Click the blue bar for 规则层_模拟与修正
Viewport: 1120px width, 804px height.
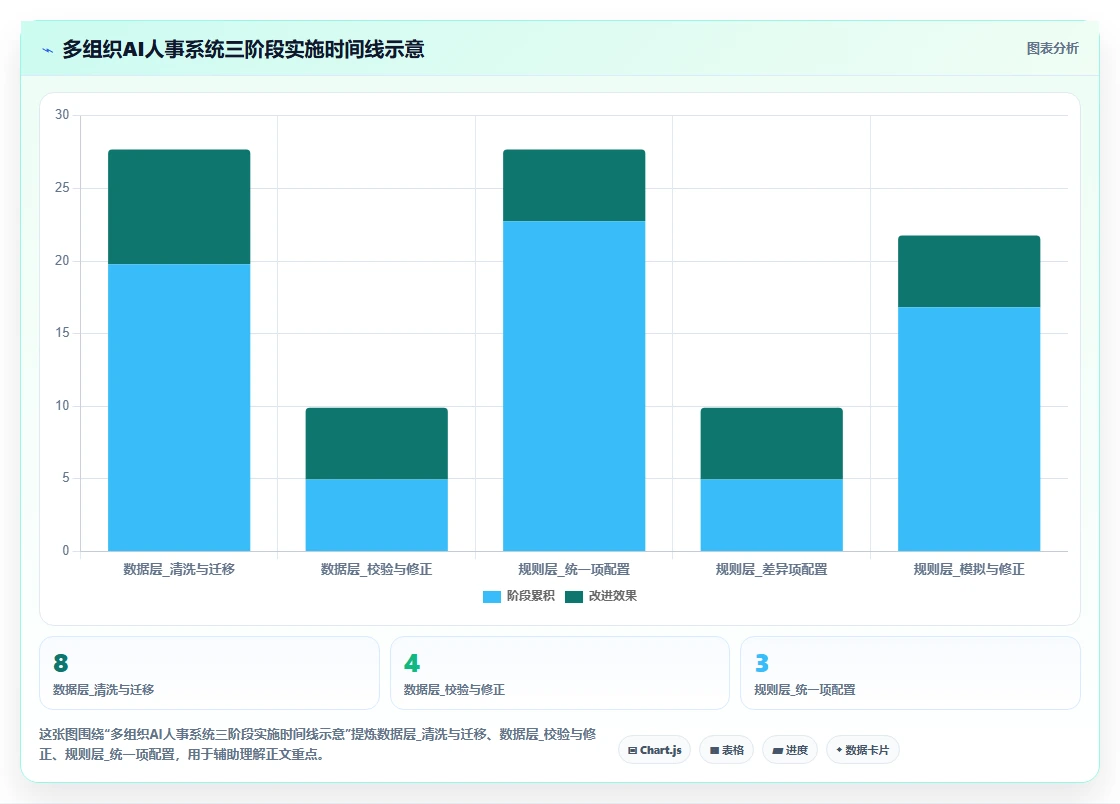coord(969,429)
